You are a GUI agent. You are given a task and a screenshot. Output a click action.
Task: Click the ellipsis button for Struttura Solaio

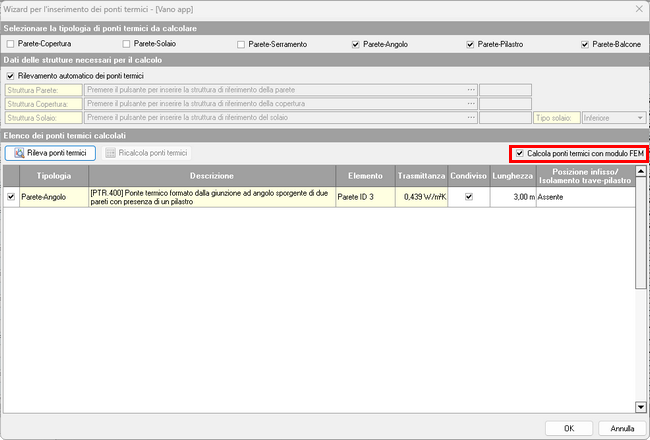(x=470, y=117)
